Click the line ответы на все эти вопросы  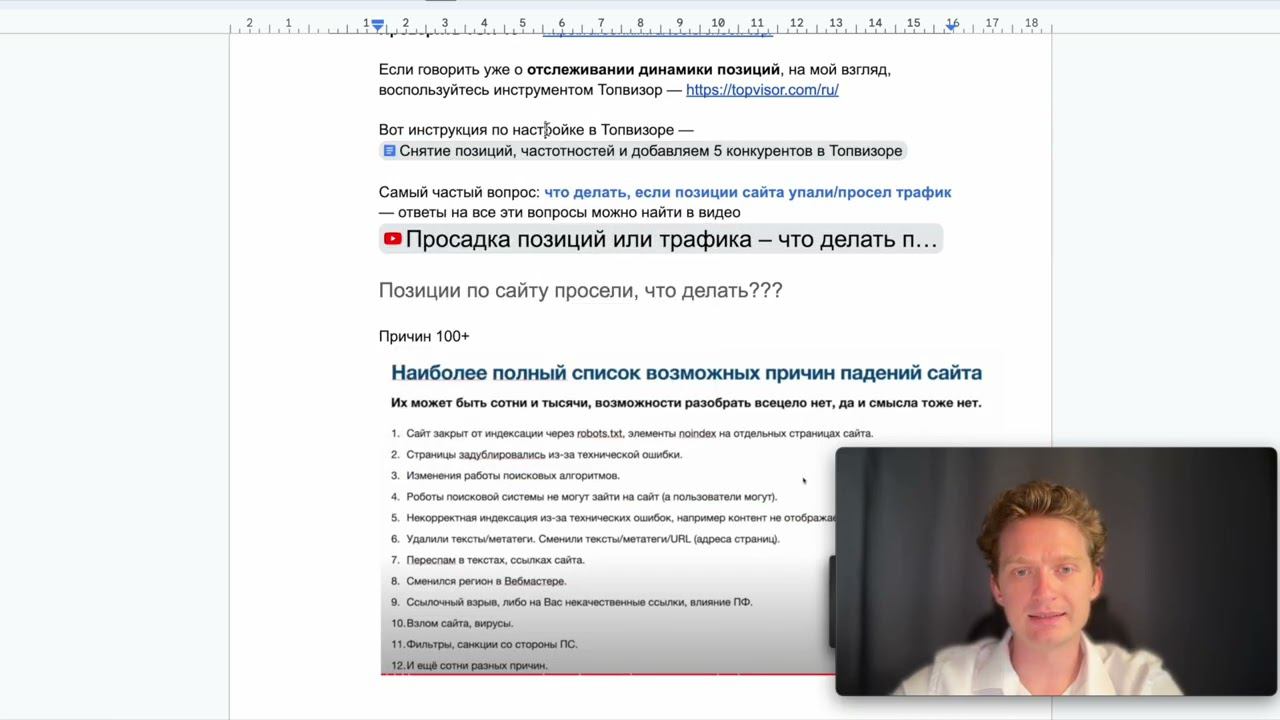(x=560, y=212)
